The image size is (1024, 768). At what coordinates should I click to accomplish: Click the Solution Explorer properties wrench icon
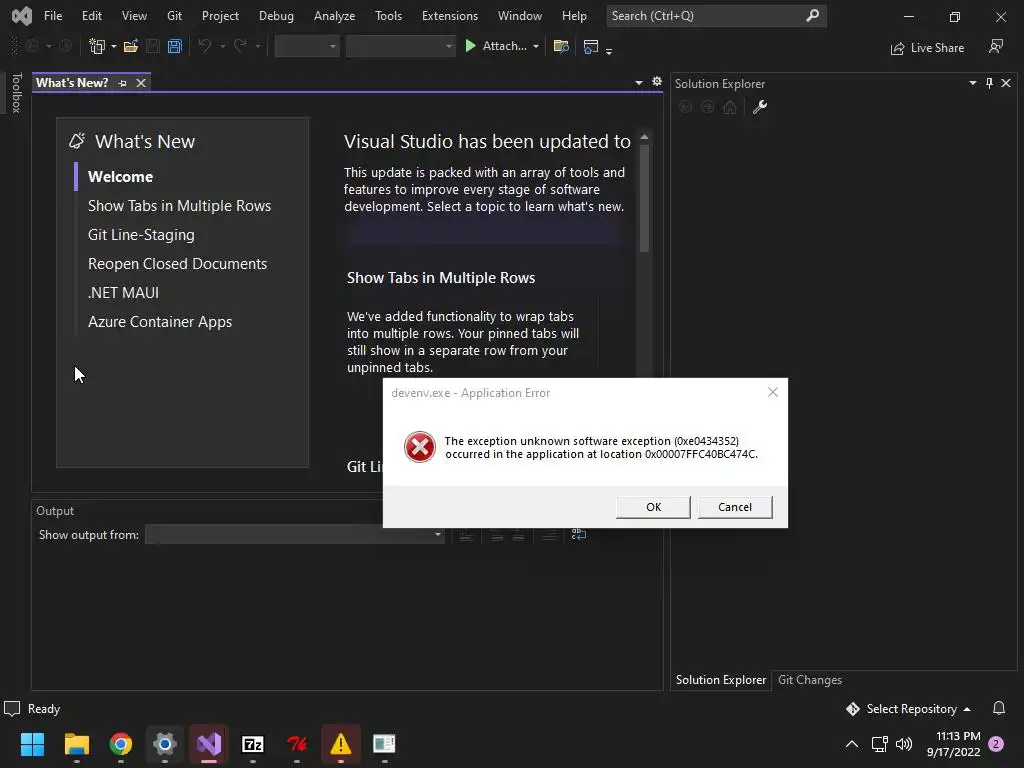pyautogui.click(x=760, y=107)
